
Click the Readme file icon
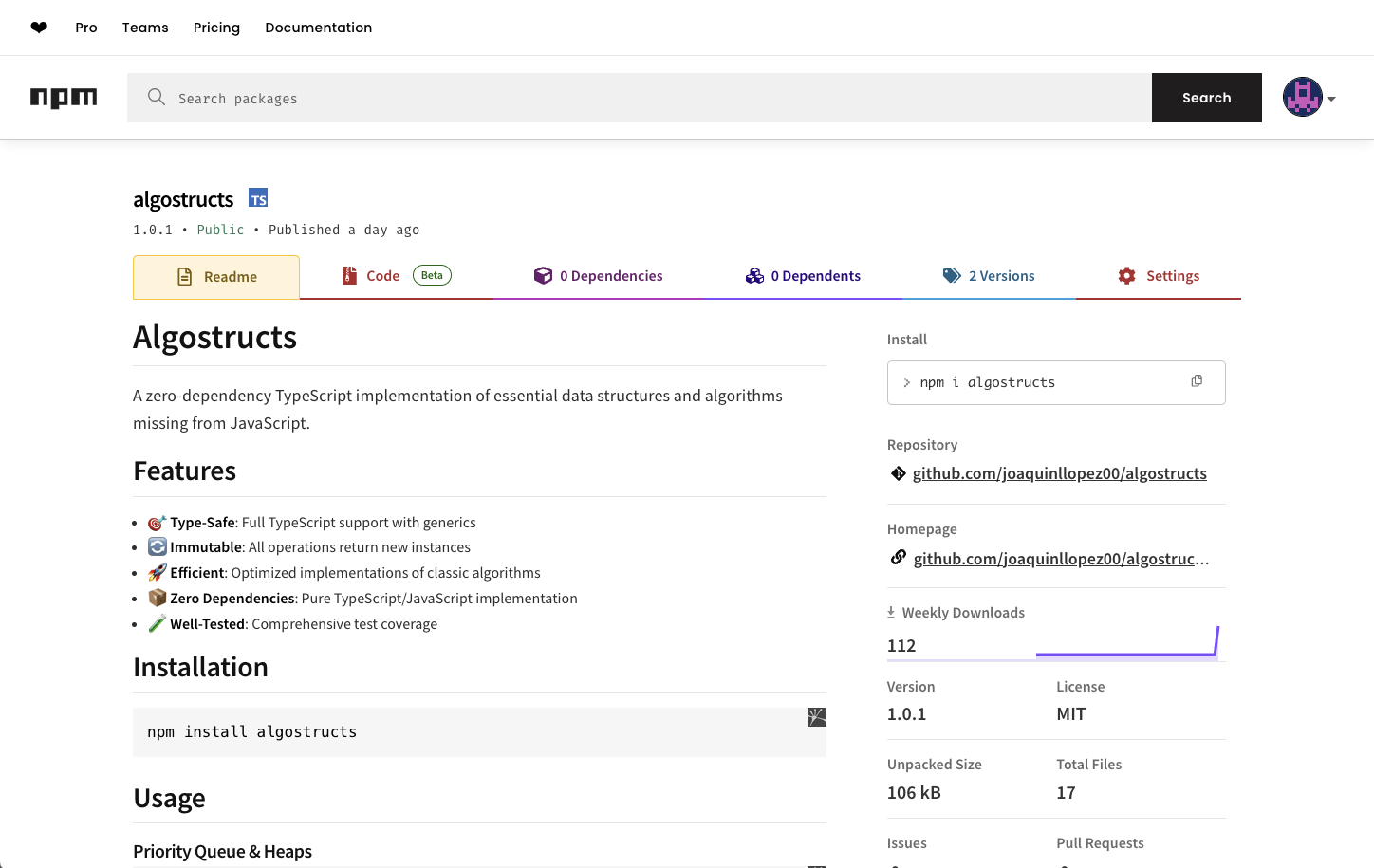(185, 277)
